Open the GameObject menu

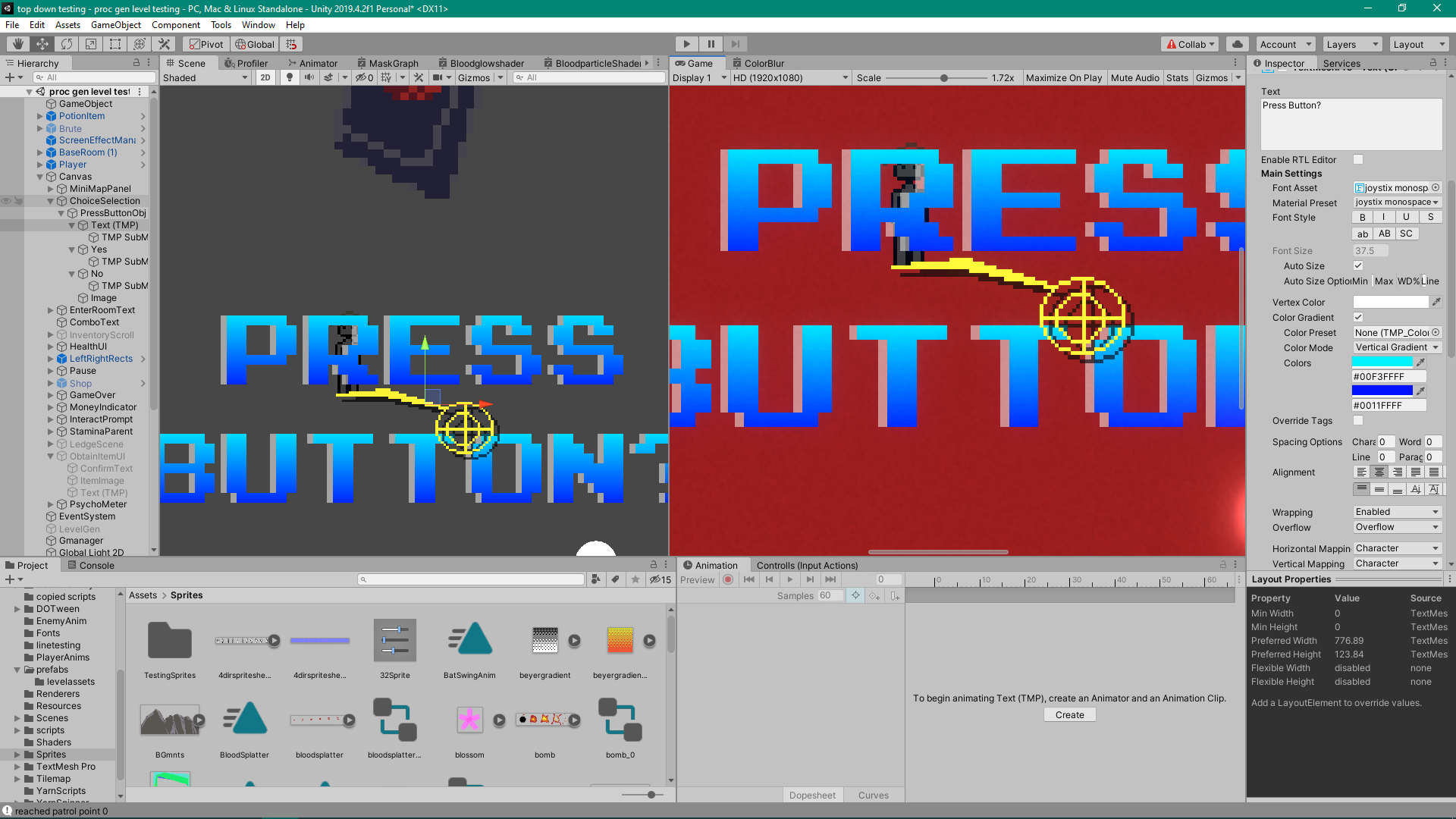tap(115, 25)
